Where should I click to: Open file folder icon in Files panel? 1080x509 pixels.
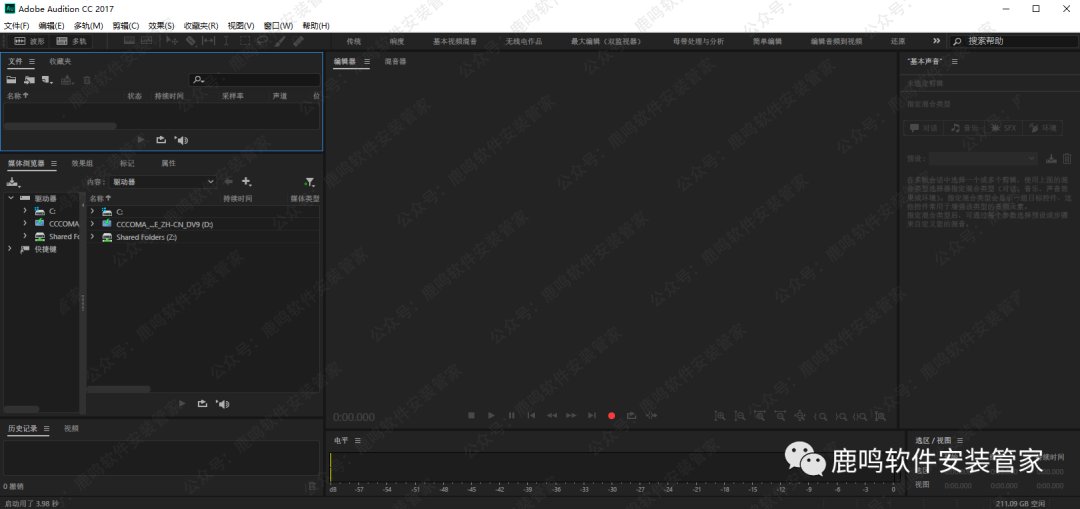(12, 79)
